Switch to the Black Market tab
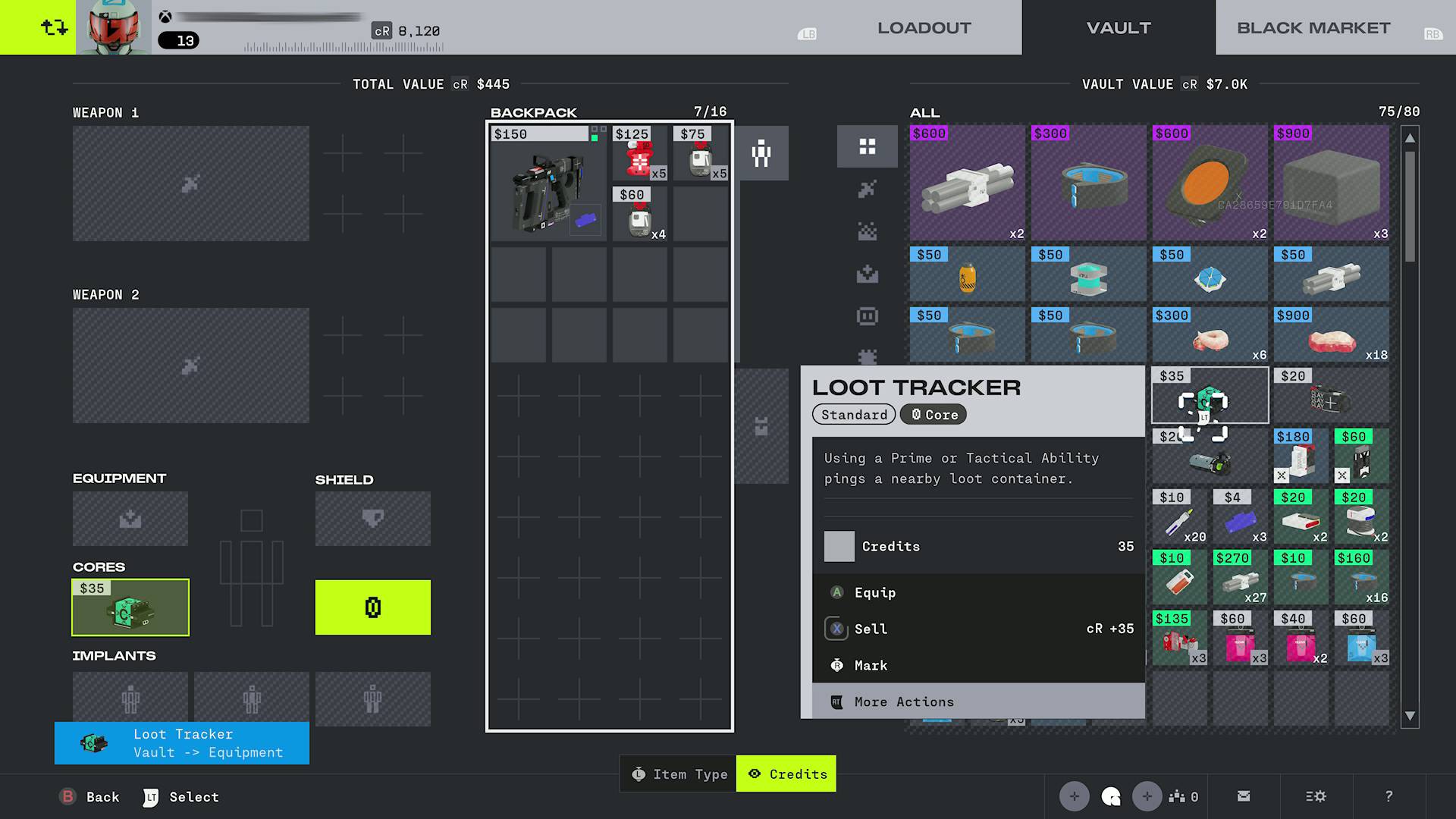Screen dimensions: 1456x819 [x=1313, y=27]
